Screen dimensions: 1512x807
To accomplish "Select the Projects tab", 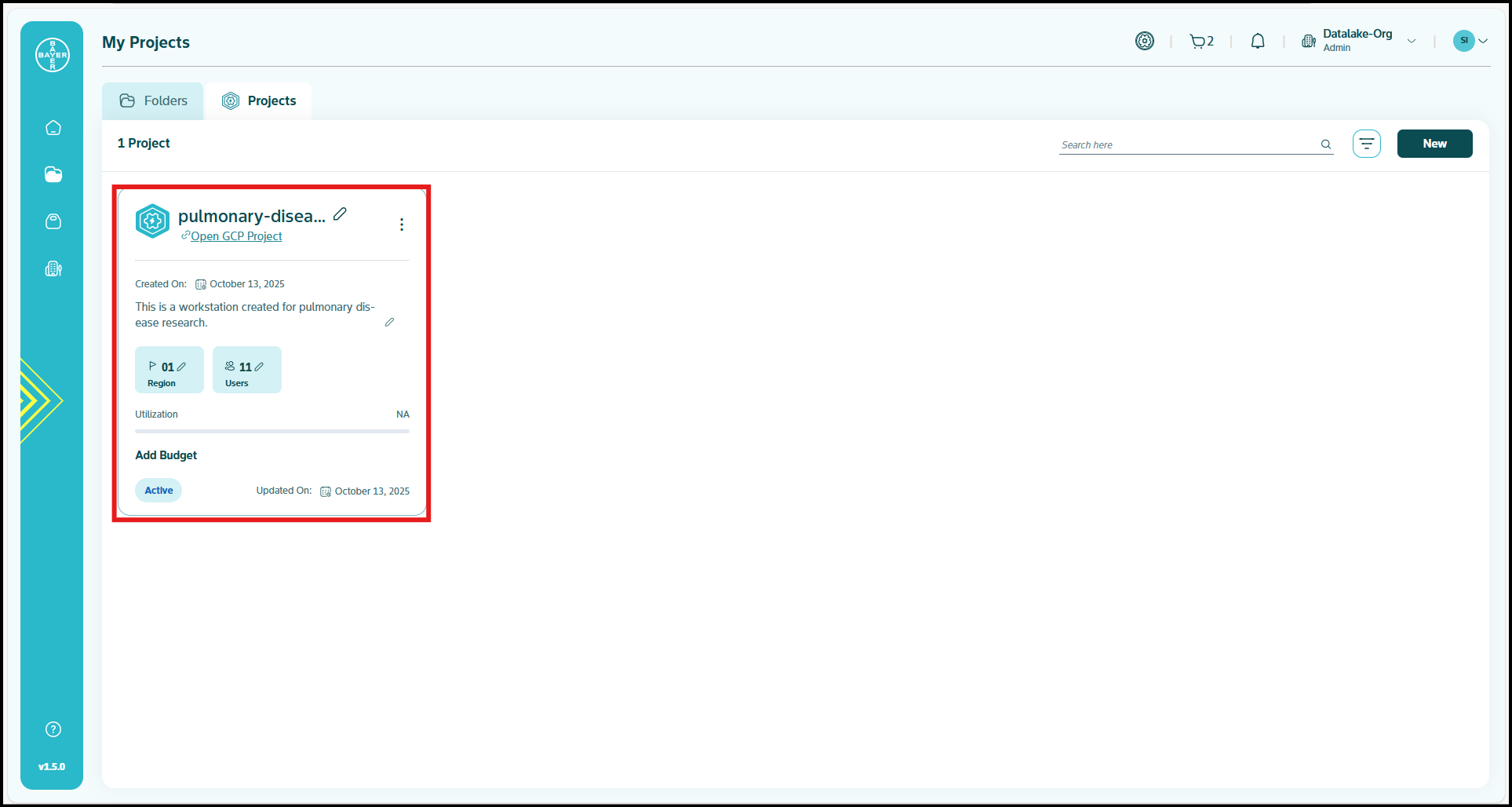I will (259, 101).
